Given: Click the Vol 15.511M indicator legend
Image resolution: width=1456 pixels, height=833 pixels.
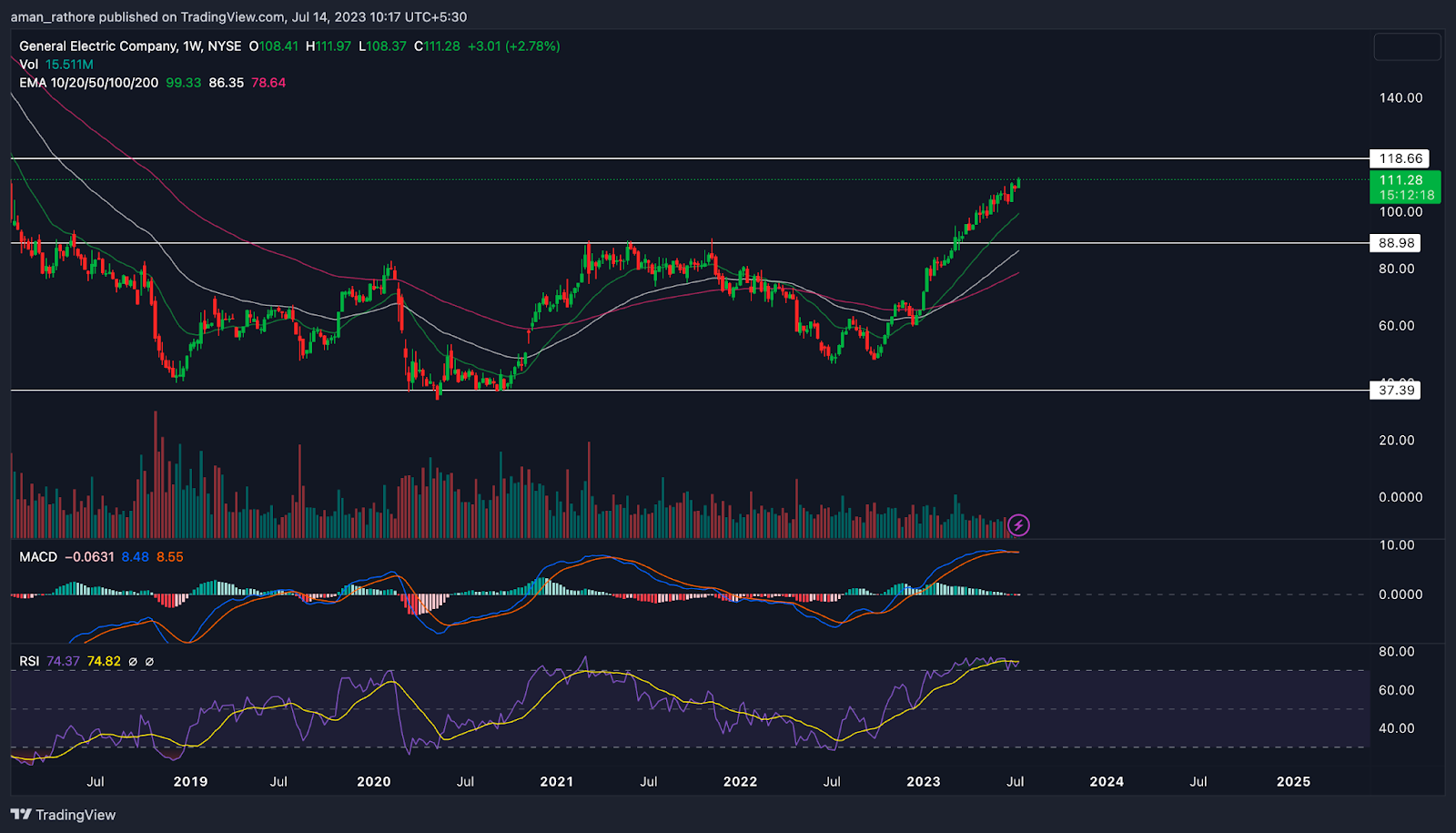Looking at the screenshot, I should (x=56, y=64).
